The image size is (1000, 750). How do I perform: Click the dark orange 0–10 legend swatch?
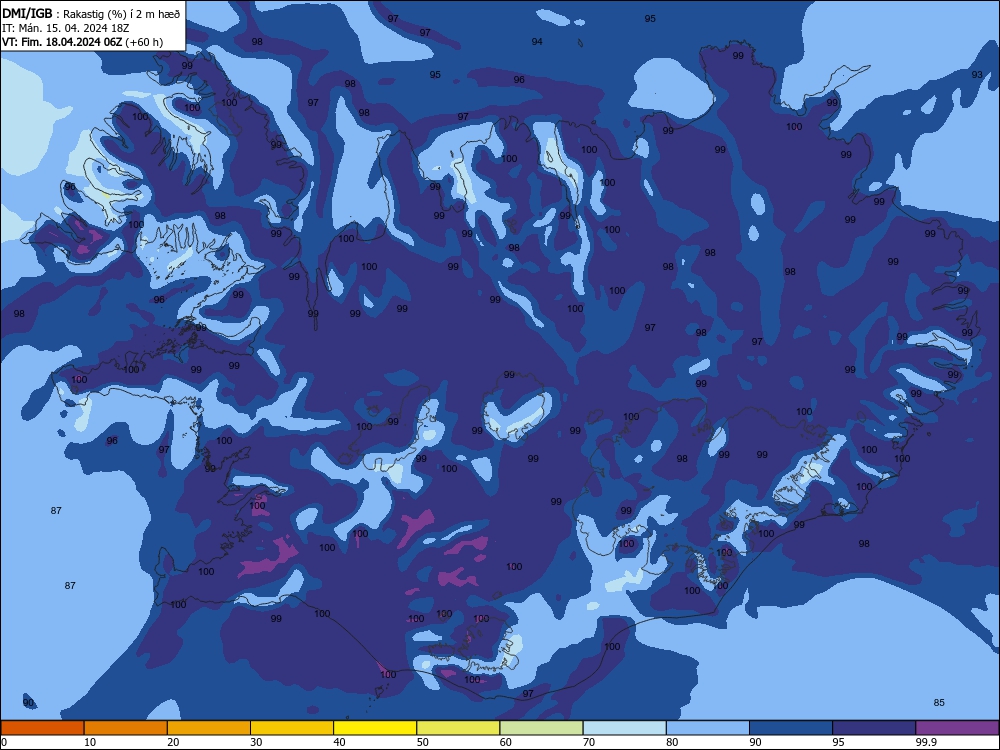[42, 728]
